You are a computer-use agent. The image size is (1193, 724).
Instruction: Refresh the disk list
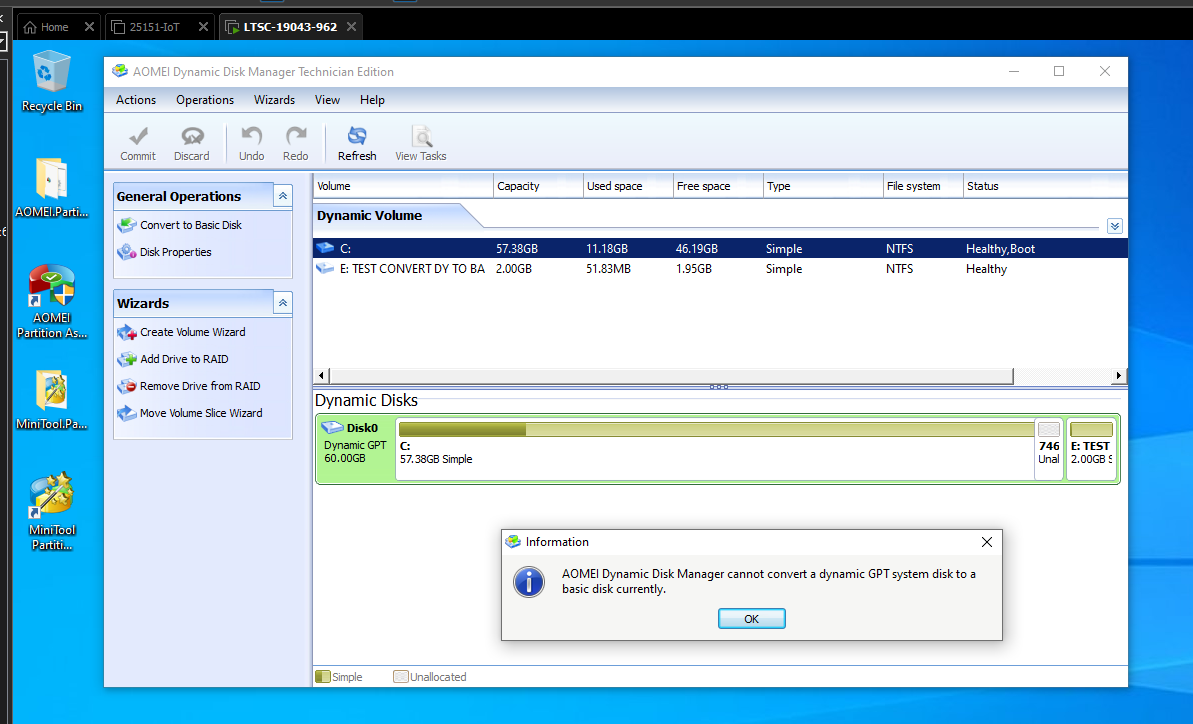[x=357, y=144]
